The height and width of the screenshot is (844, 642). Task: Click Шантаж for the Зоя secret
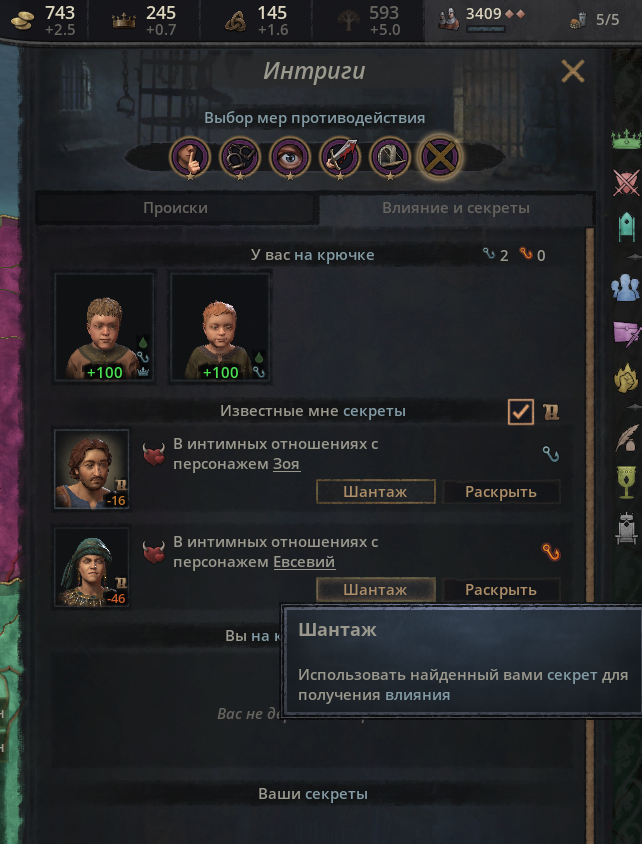click(376, 492)
